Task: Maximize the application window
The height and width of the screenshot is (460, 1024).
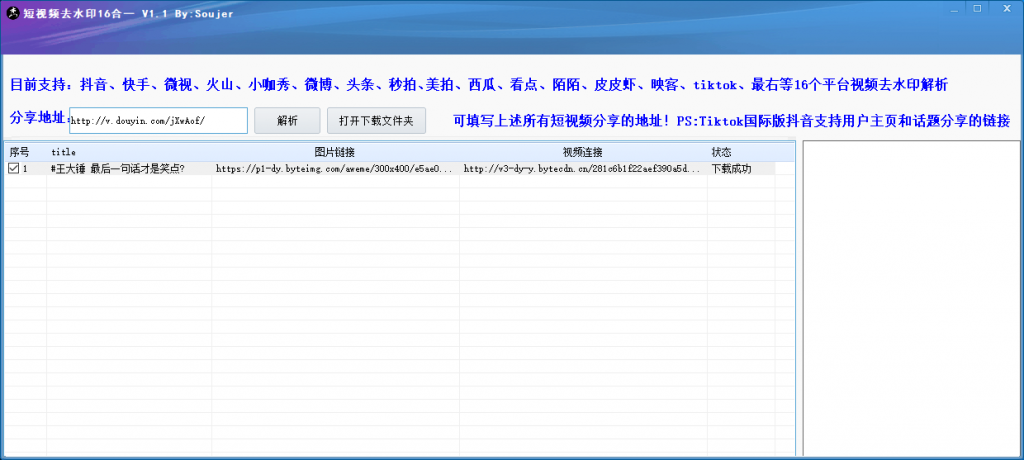Action: pyautogui.click(x=976, y=9)
